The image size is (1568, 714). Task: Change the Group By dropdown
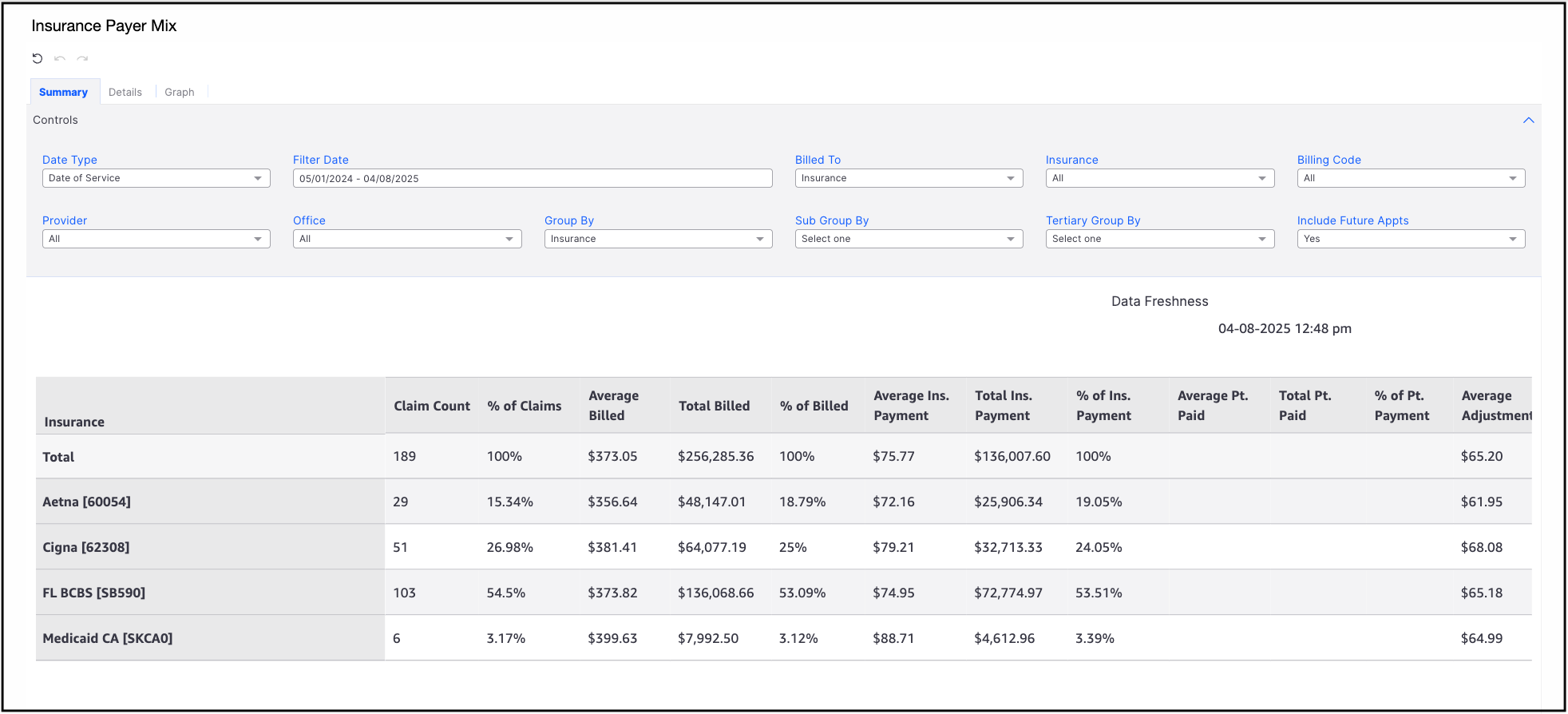coord(658,239)
